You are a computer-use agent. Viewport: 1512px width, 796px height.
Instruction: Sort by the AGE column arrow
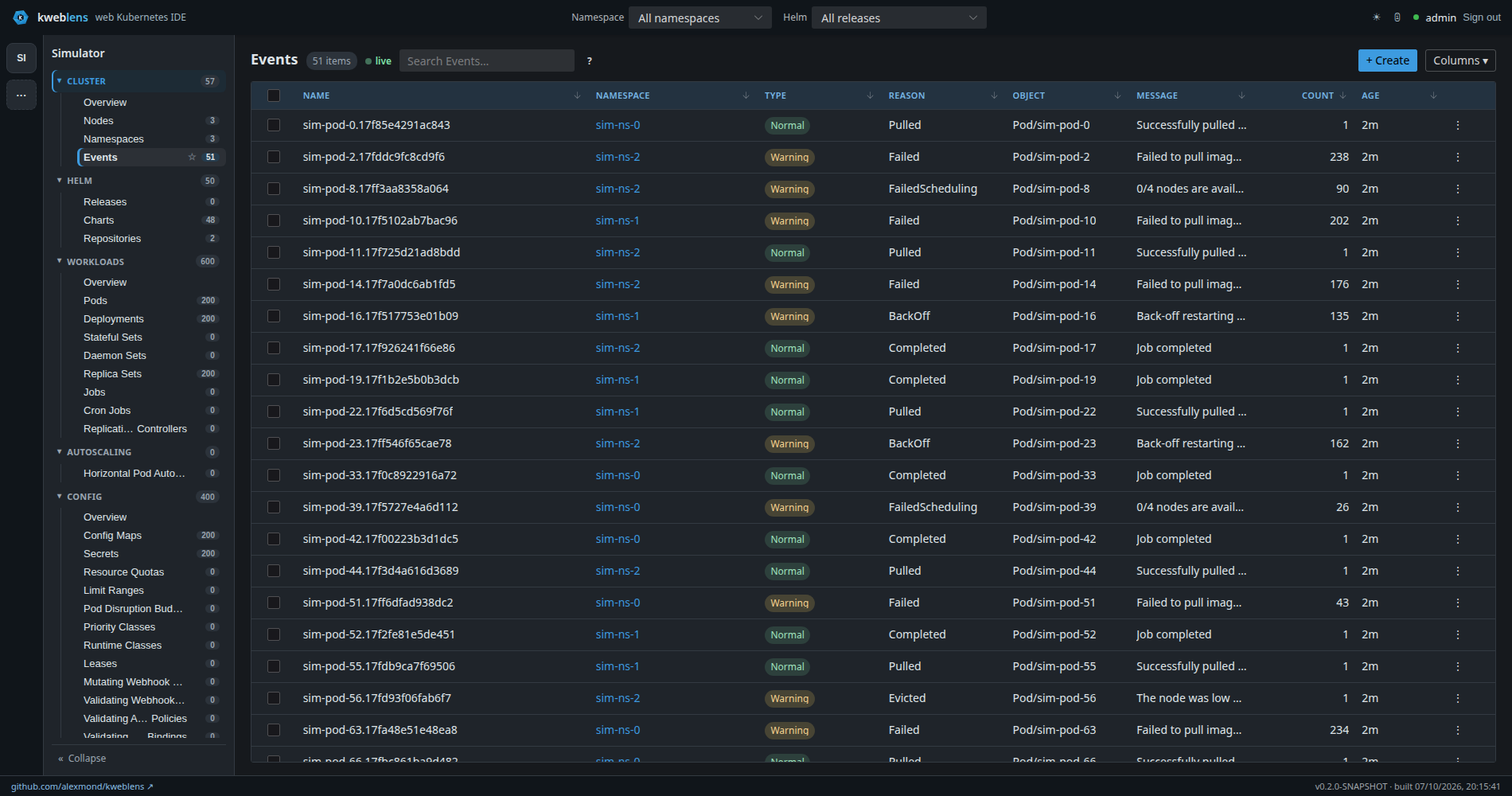click(x=1433, y=96)
